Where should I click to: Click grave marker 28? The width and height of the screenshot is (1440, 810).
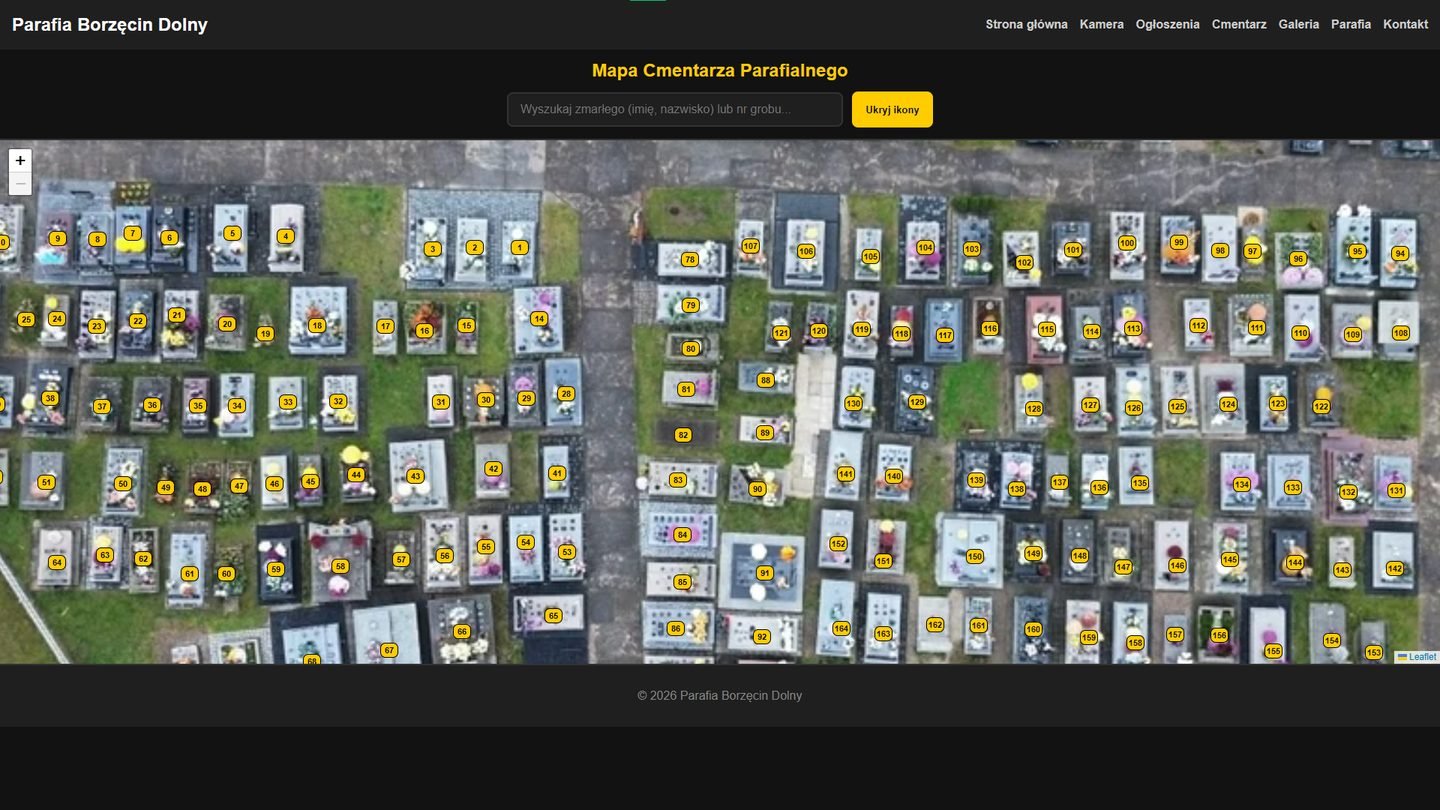(566, 393)
